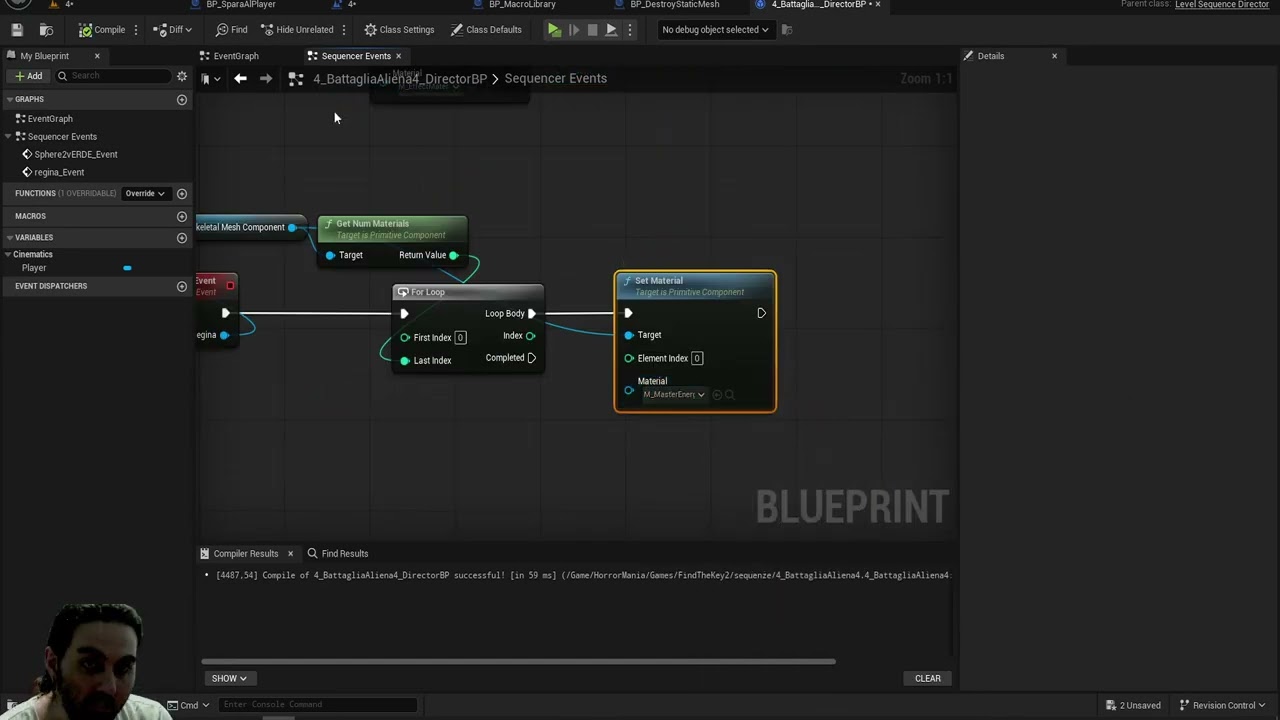Add a new variable with plus icon

point(182,238)
